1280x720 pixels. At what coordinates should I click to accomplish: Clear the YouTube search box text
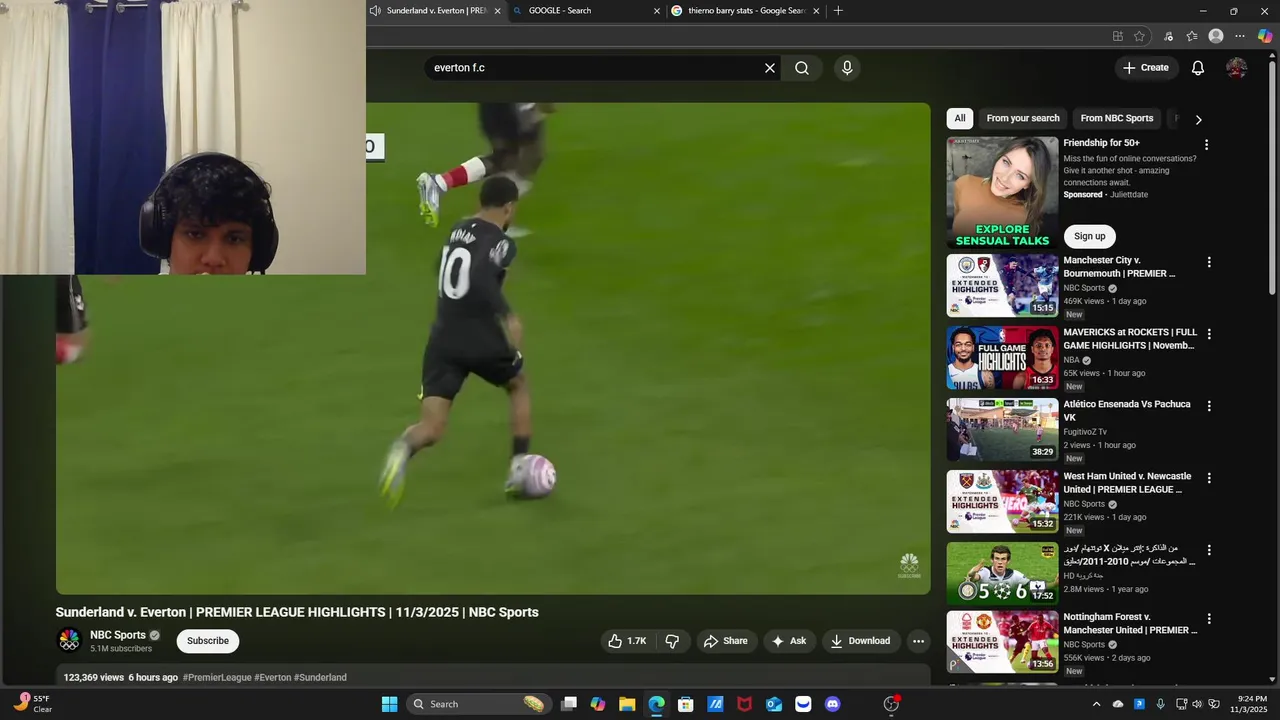coord(770,68)
